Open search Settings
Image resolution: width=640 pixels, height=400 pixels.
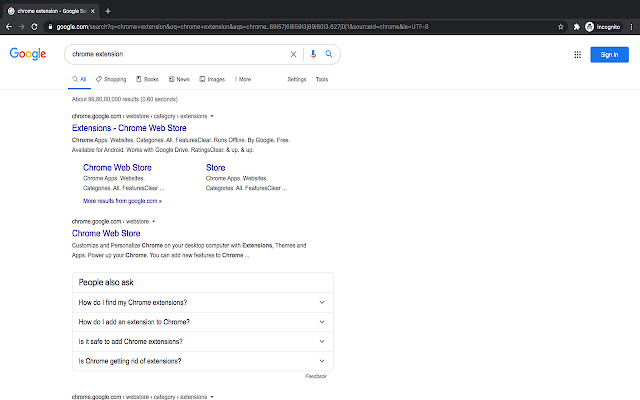pyautogui.click(x=297, y=79)
